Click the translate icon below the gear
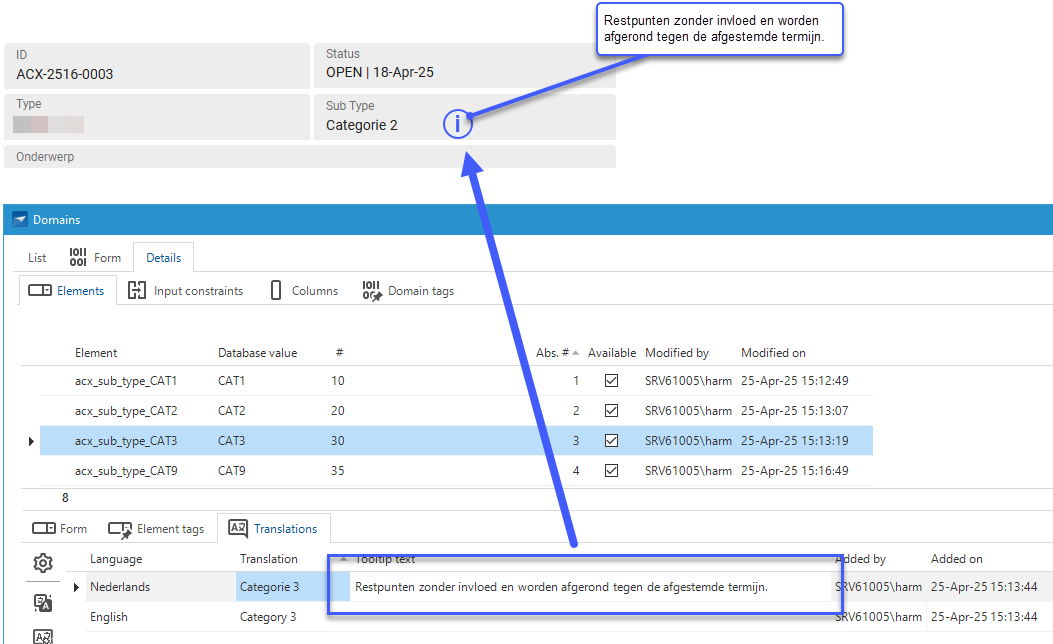This screenshot has width=1053, height=644. point(43,602)
